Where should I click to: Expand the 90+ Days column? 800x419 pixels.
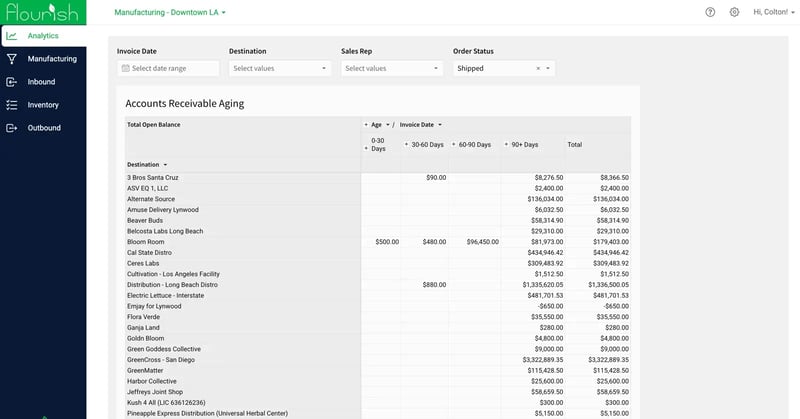tap(506, 144)
